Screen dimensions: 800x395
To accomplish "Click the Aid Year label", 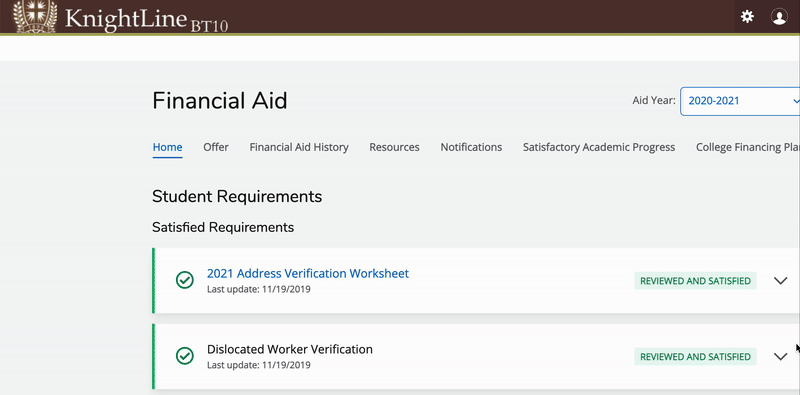I will 654,101.
